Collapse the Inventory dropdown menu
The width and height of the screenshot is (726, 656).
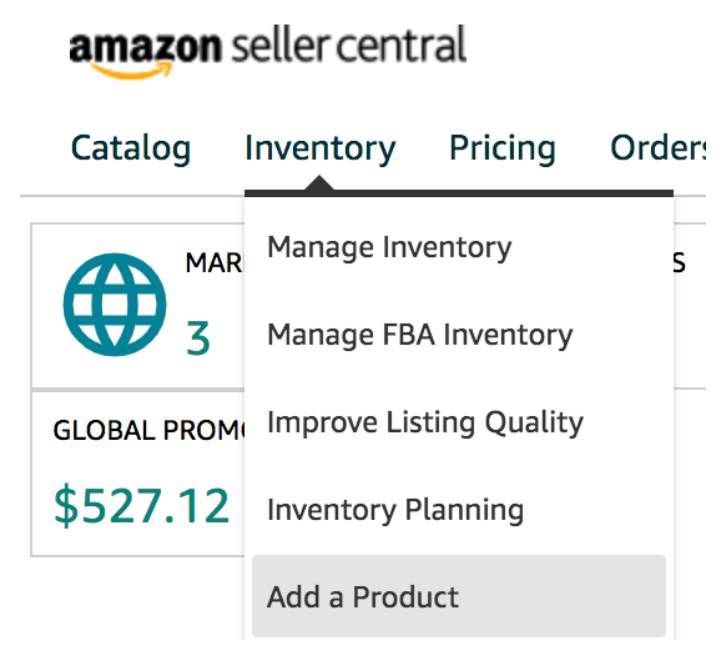(x=320, y=148)
